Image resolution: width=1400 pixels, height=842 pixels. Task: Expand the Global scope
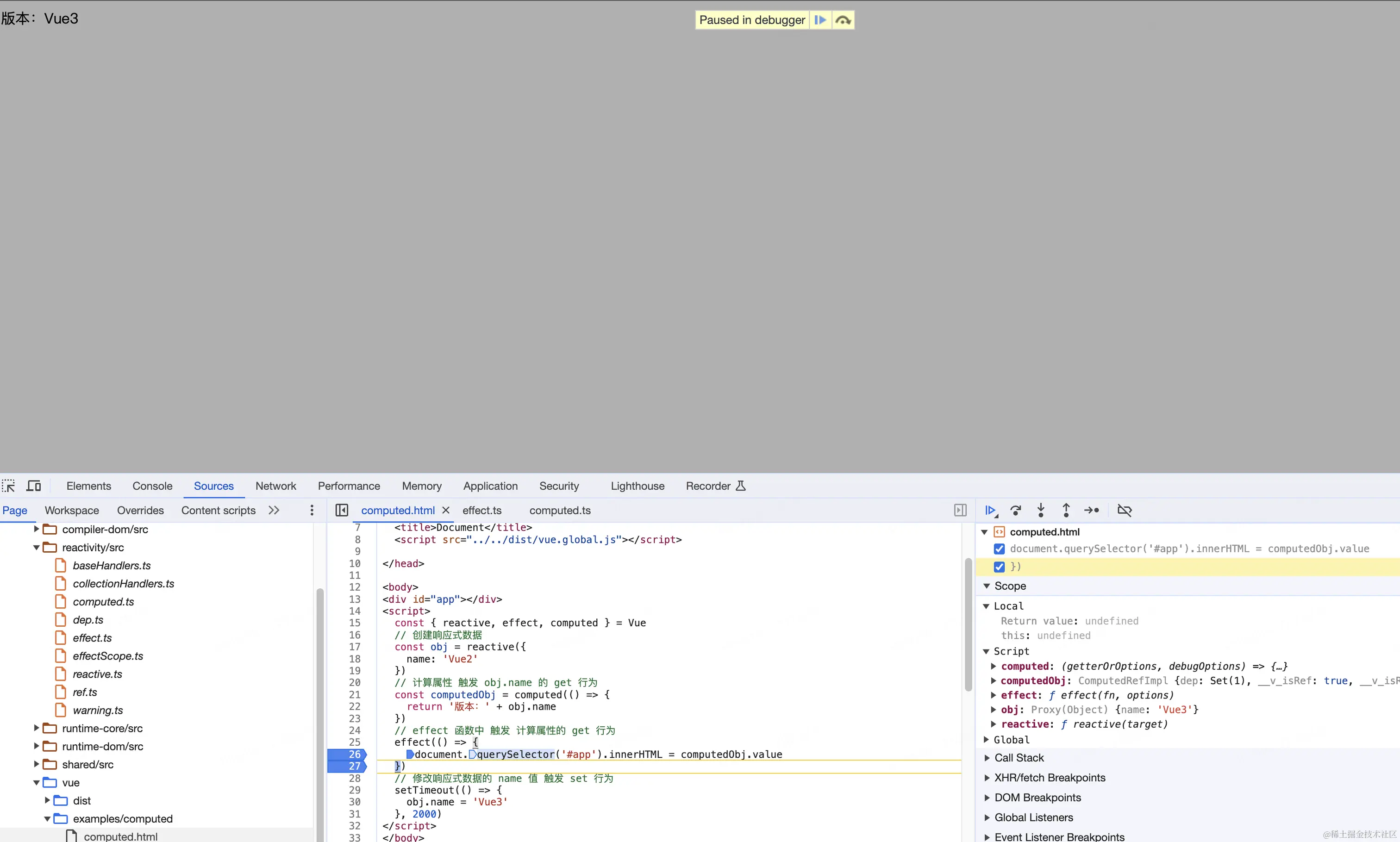pos(986,739)
